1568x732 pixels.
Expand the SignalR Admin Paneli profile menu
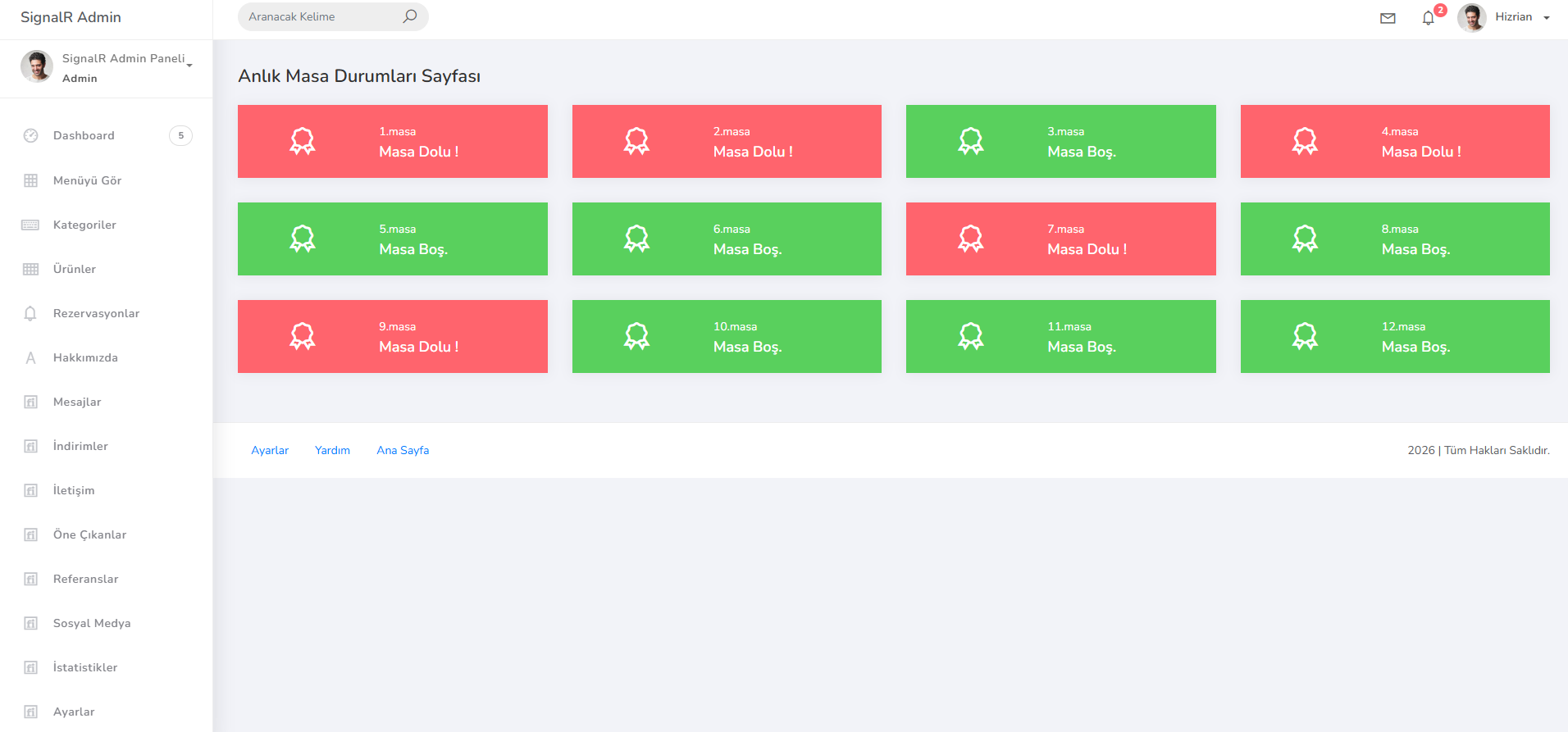pos(127,59)
